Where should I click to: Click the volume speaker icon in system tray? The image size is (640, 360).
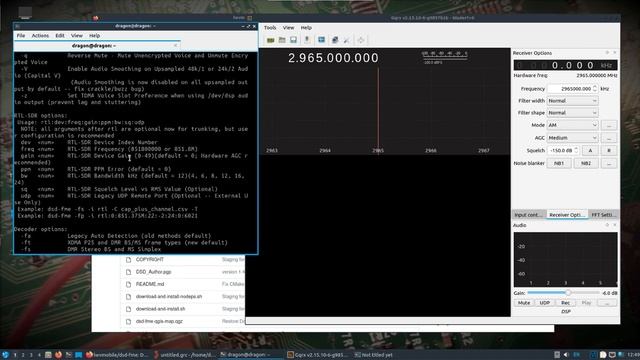coord(566,355)
